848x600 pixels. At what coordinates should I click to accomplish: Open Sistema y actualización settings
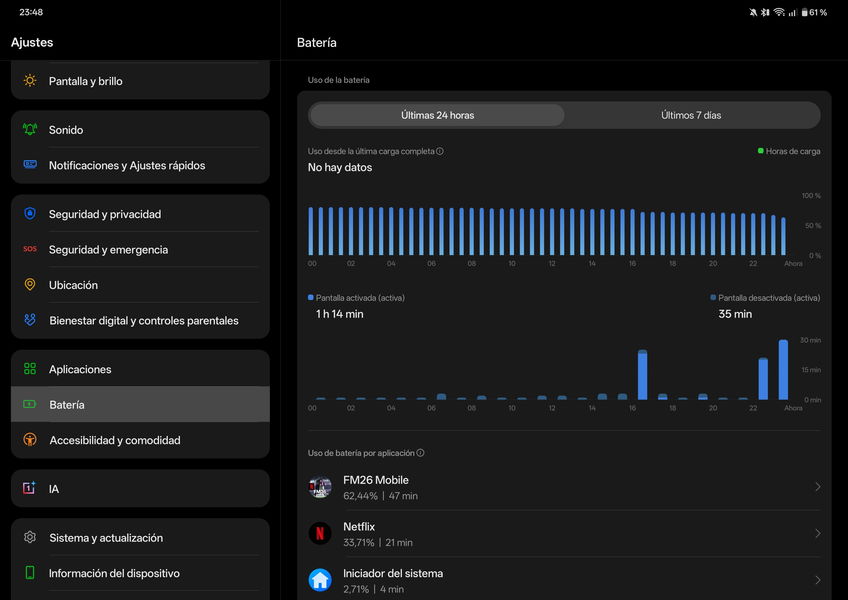click(106, 538)
